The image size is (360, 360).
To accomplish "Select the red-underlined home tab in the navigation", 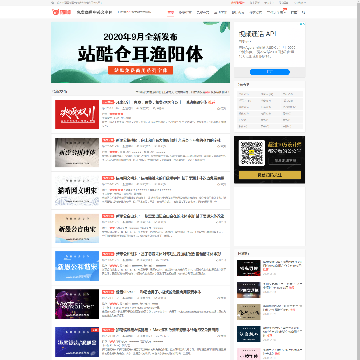I will [x=171, y=12].
